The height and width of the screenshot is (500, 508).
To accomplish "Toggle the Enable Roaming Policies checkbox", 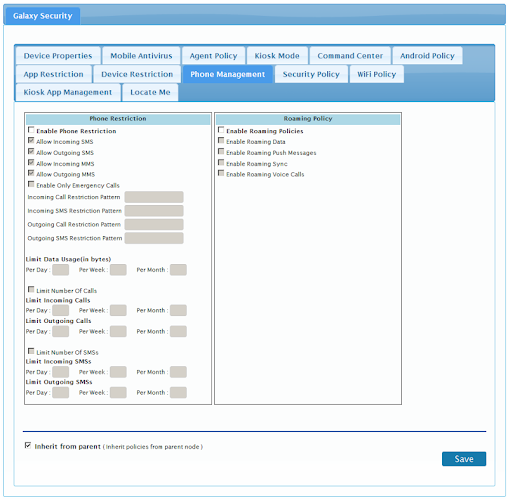I will 221,130.
